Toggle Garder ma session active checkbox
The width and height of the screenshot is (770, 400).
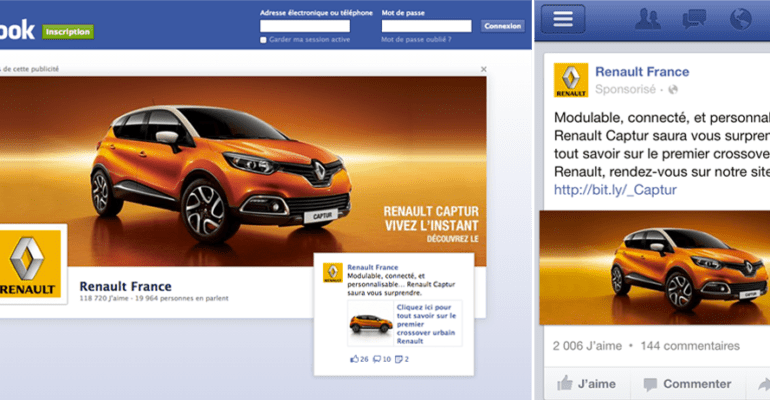(x=263, y=40)
